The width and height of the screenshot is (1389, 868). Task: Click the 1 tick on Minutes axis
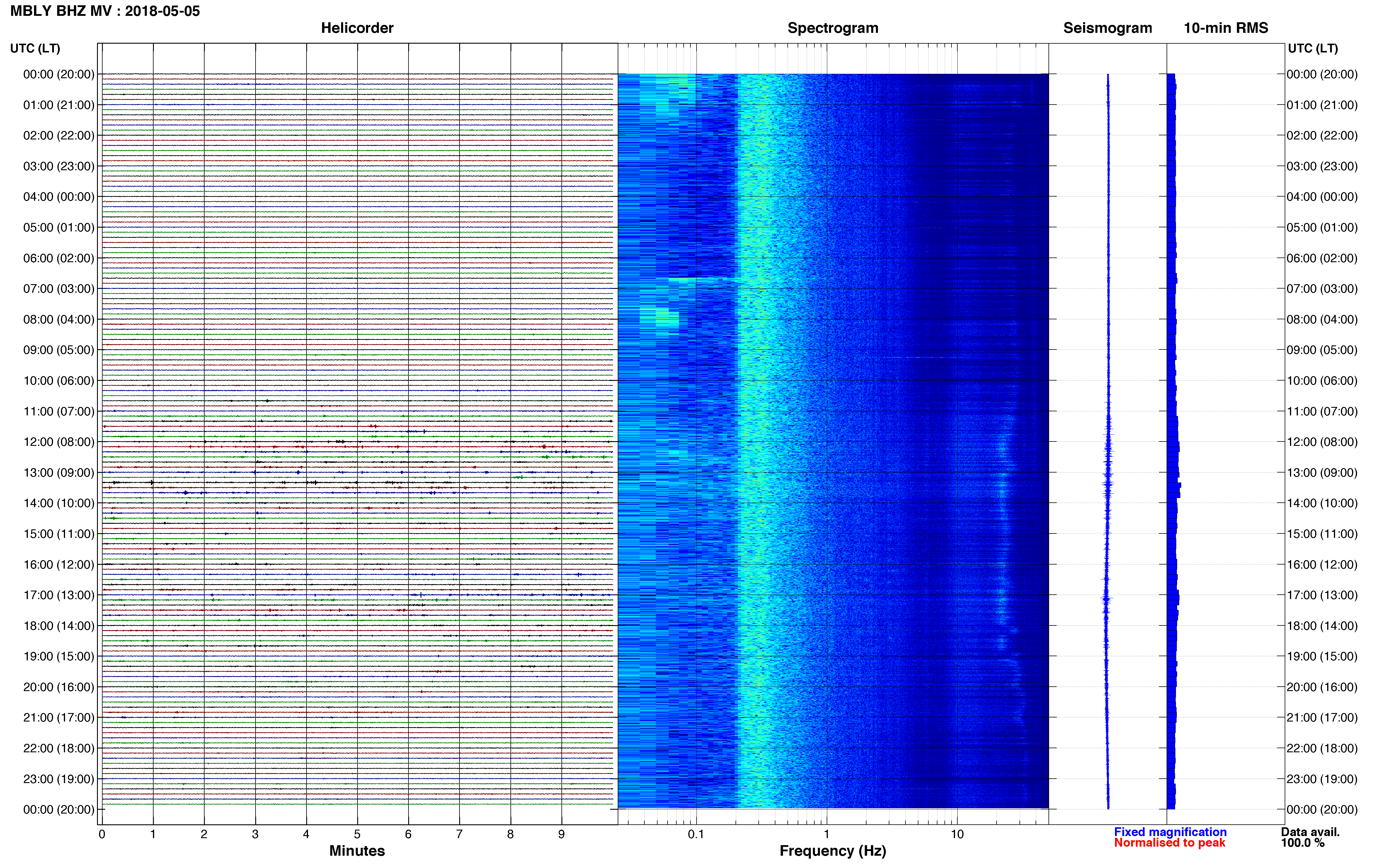(x=153, y=834)
